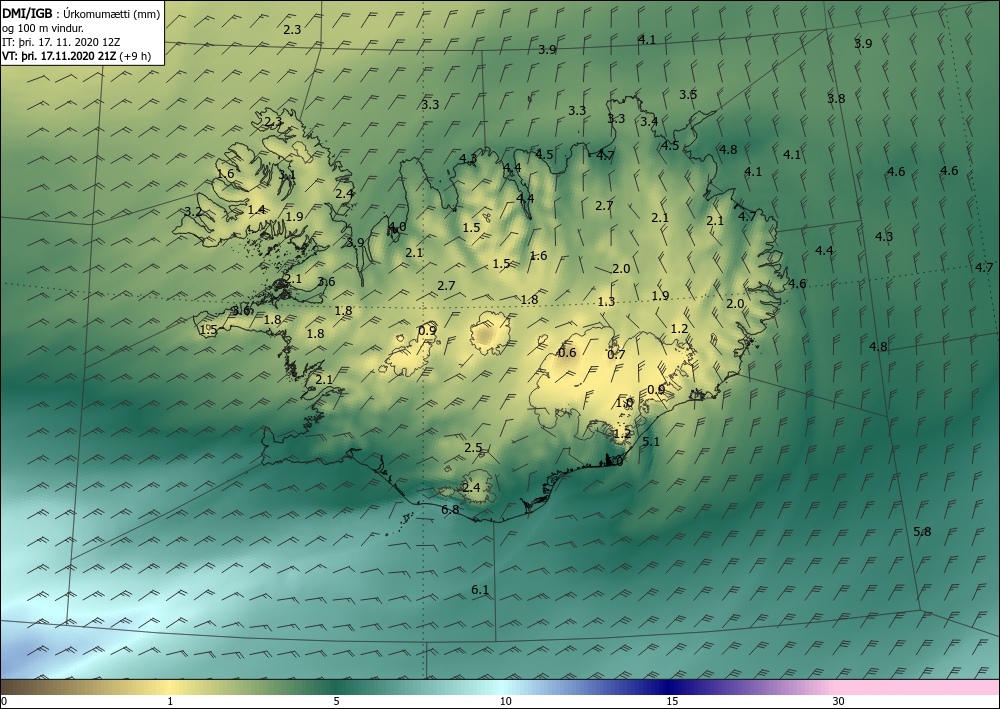Viewport: 1000px width, 709px height.
Task: Click the 1 label on the color scale
Action: (170, 701)
